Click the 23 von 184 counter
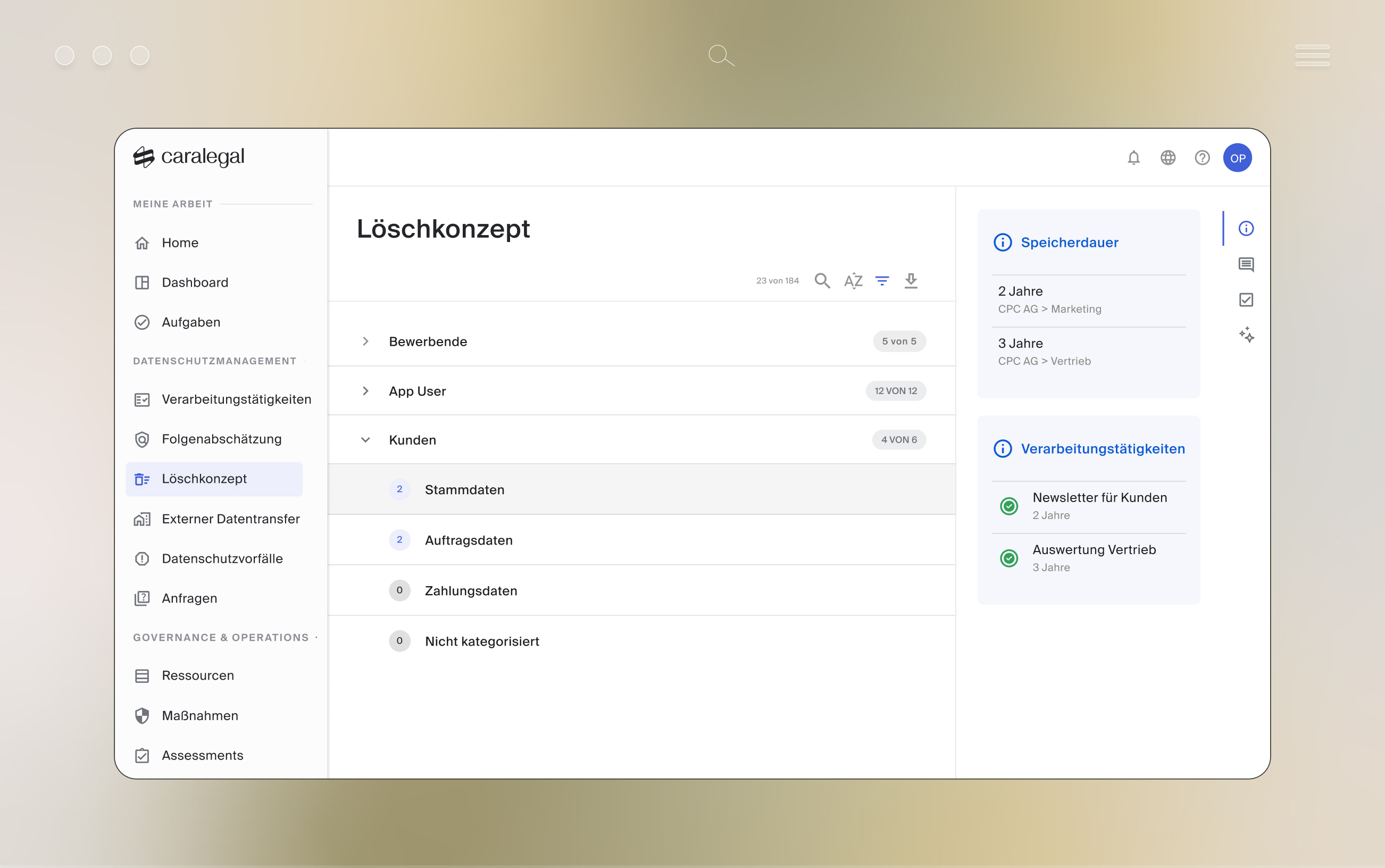Viewport: 1385px width, 868px height. click(x=777, y=281)
